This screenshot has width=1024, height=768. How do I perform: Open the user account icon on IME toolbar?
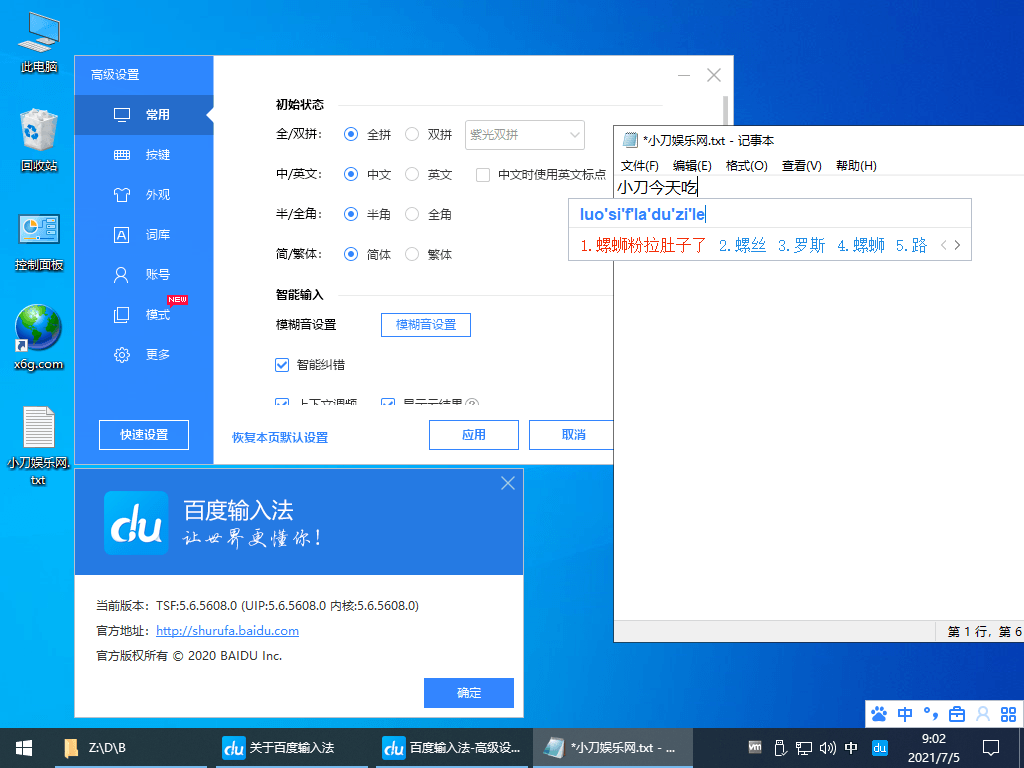click(982, 714)
